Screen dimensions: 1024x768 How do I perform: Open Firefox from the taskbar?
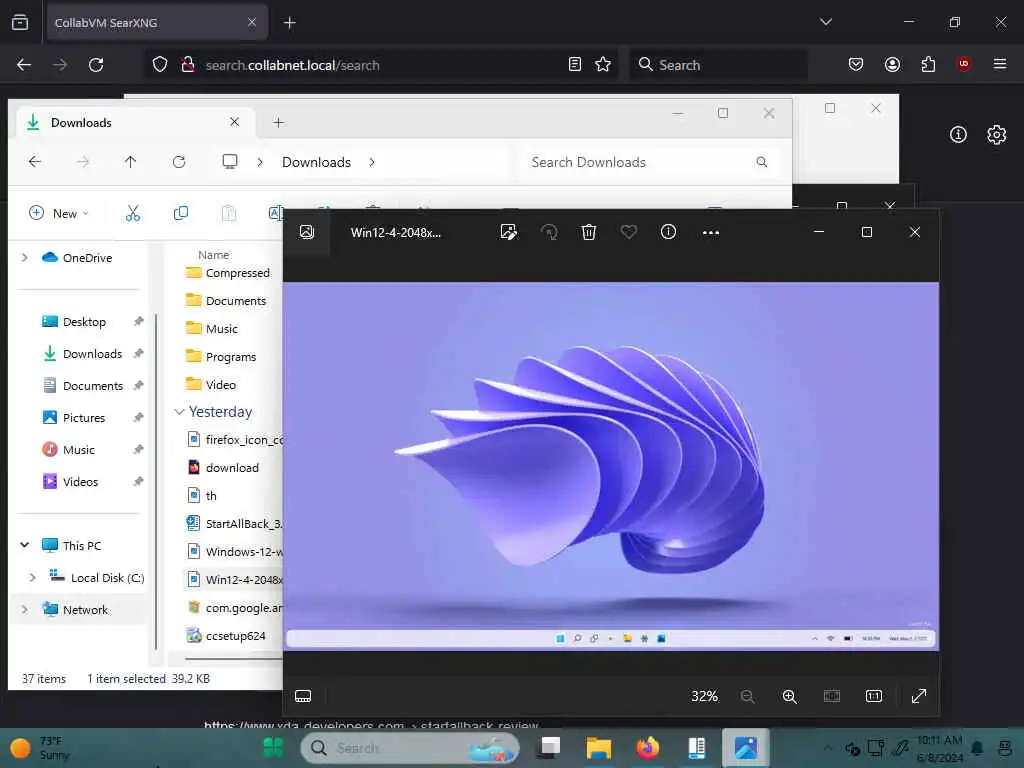click(x=647, y=747)
